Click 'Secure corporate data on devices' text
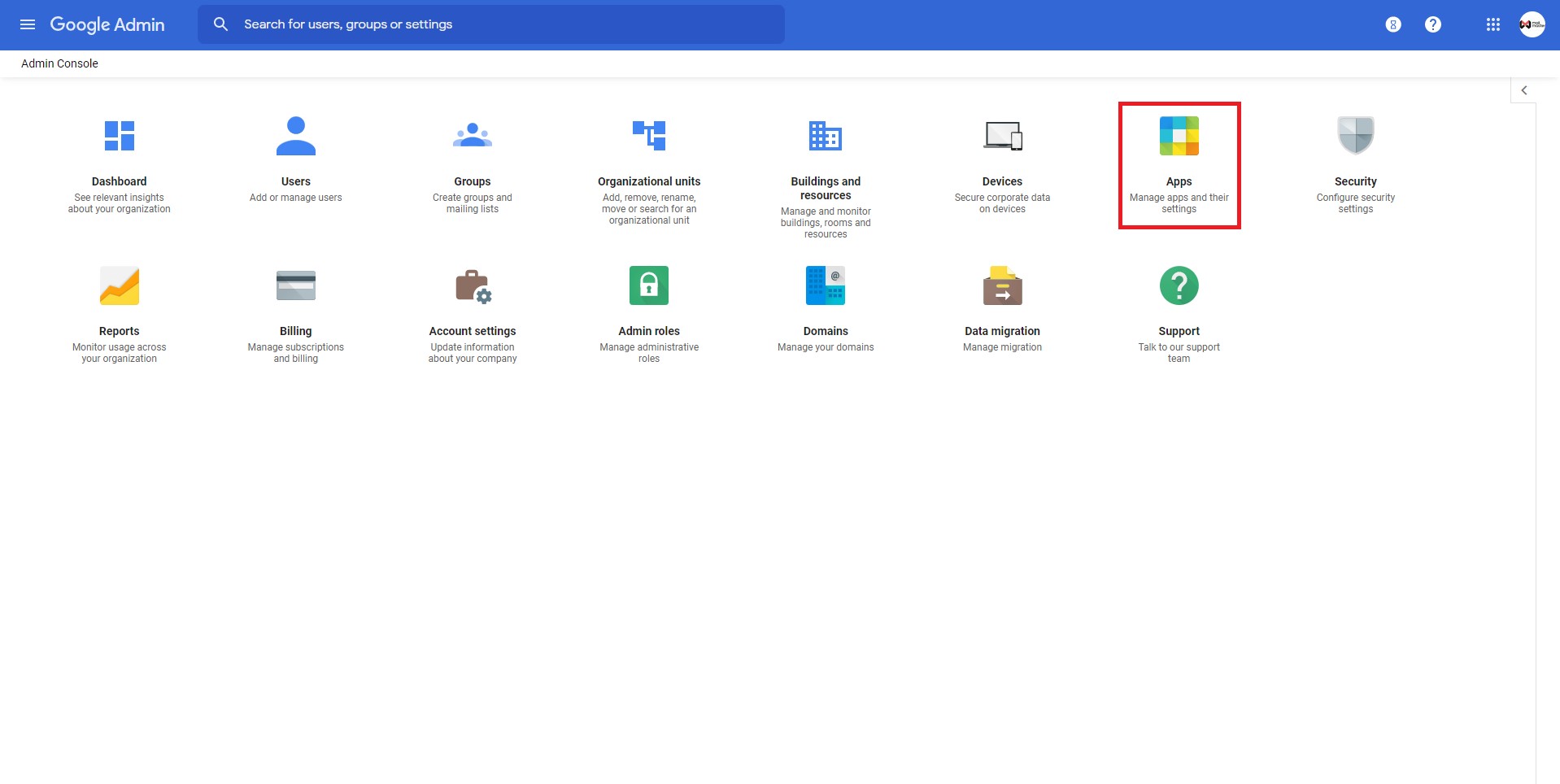This screenshot has width=1560, height=784. point(1003,203)
